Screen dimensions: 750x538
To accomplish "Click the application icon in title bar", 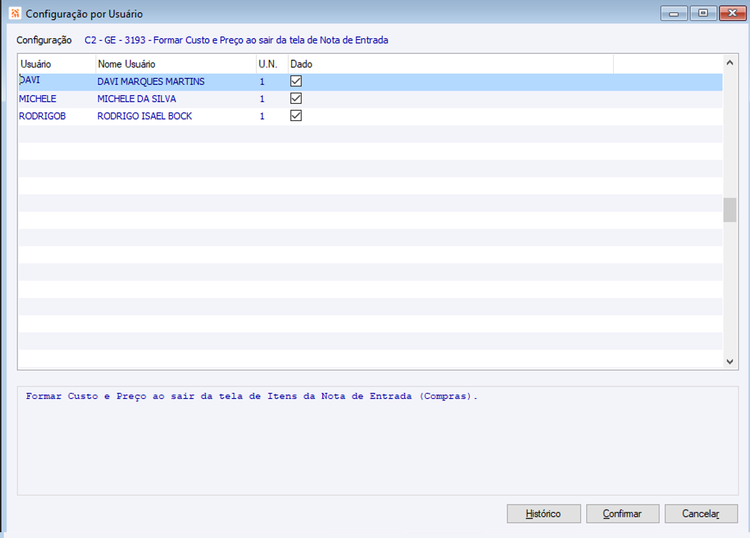I will coord(15,13).
